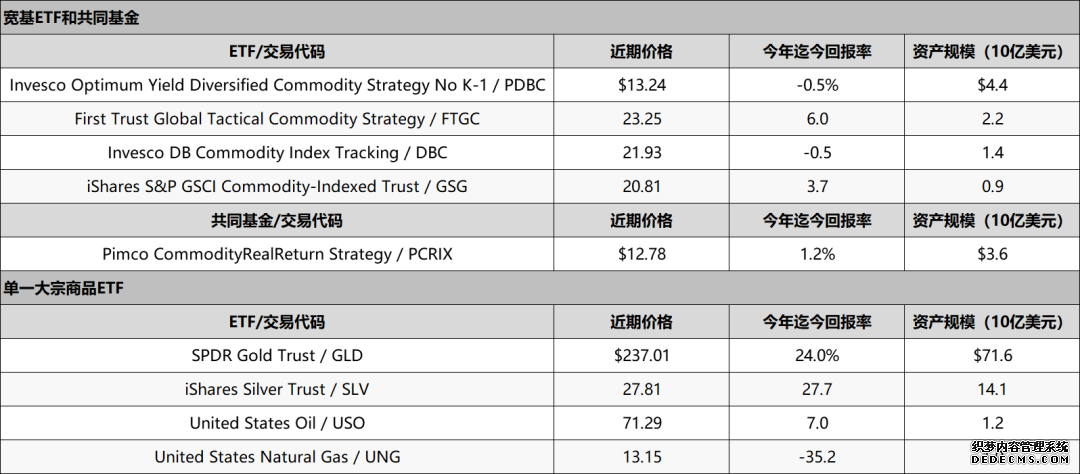Image resolution: width=1080 pixels, height=474 pixels.
Task: Click the First Trust FTGC fund name
Action: pyautogui.click(x=277, y=119)
